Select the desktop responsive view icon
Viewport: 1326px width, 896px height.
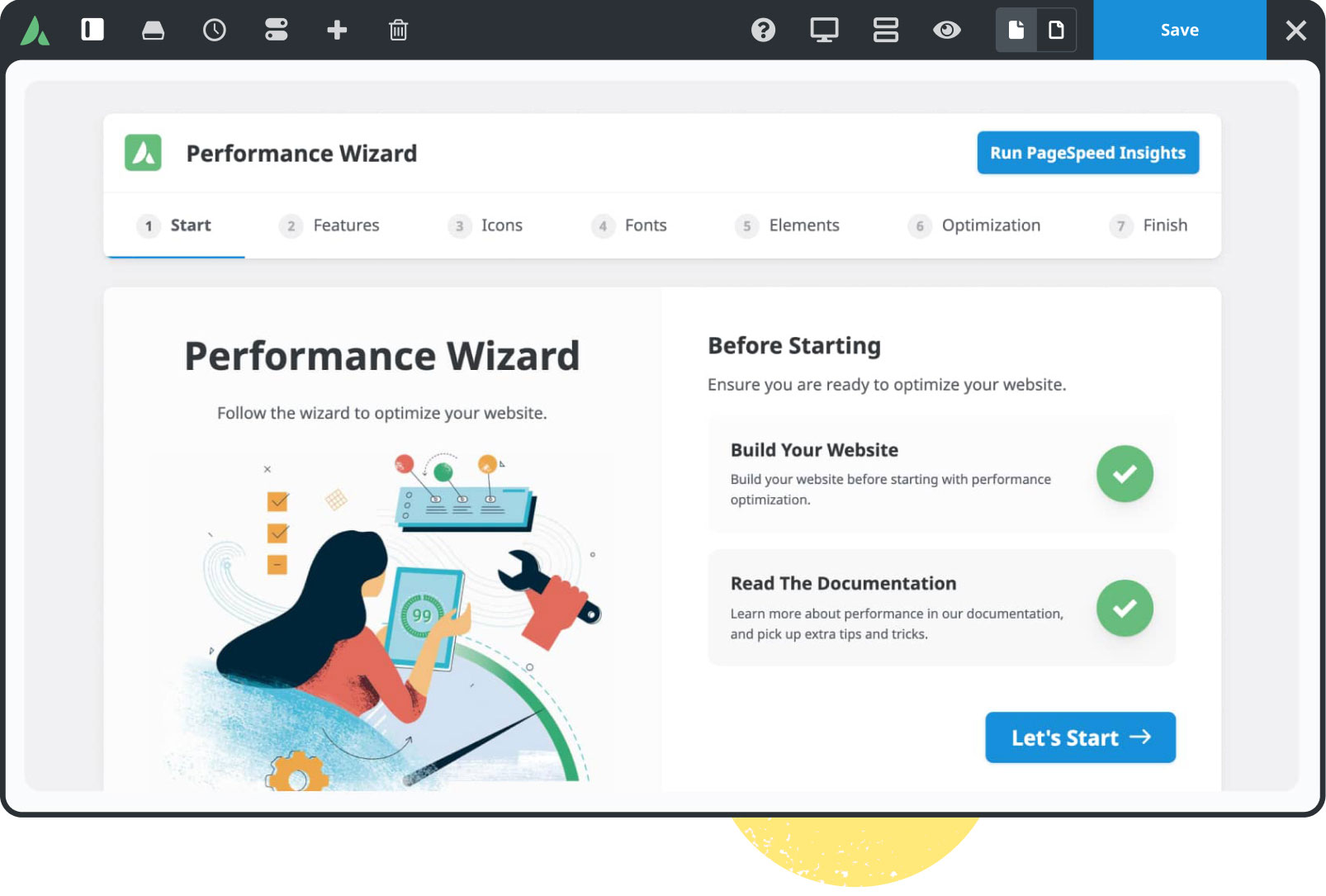point(824,31)
